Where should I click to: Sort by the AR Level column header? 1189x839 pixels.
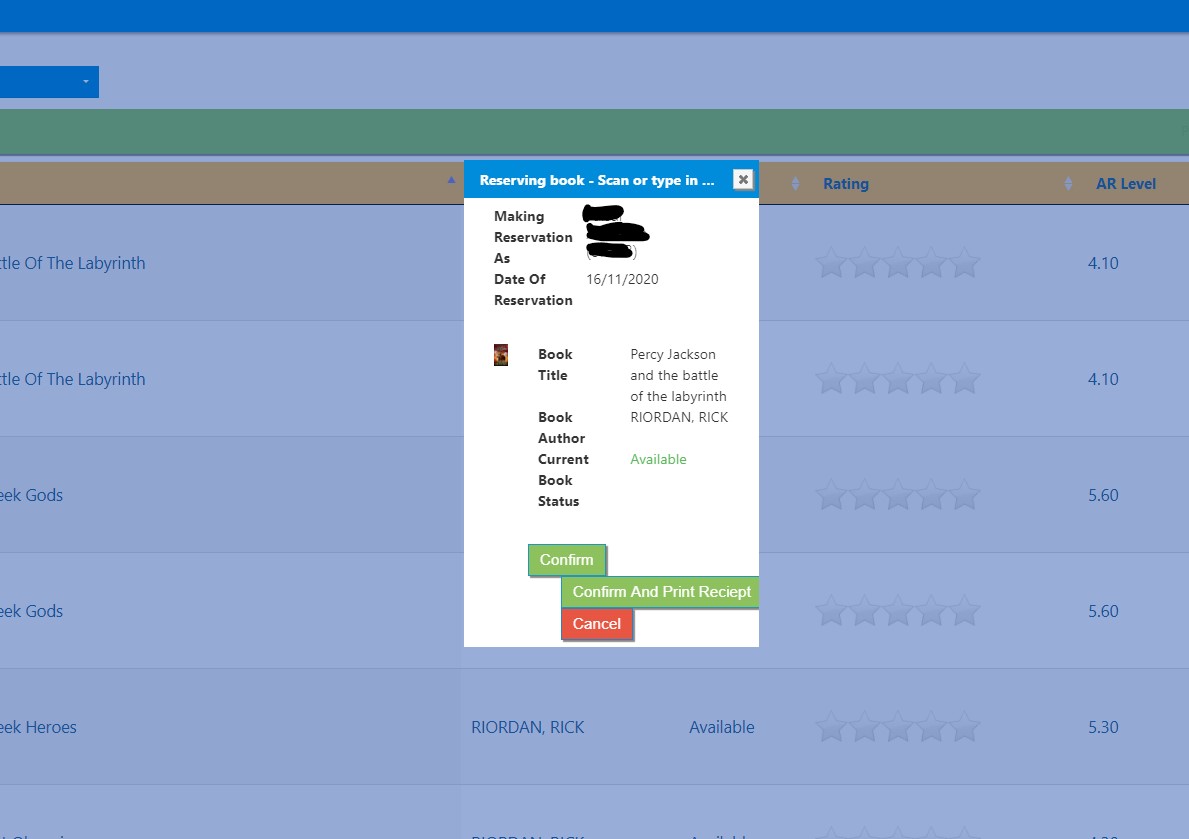[x=1125, y=184]
